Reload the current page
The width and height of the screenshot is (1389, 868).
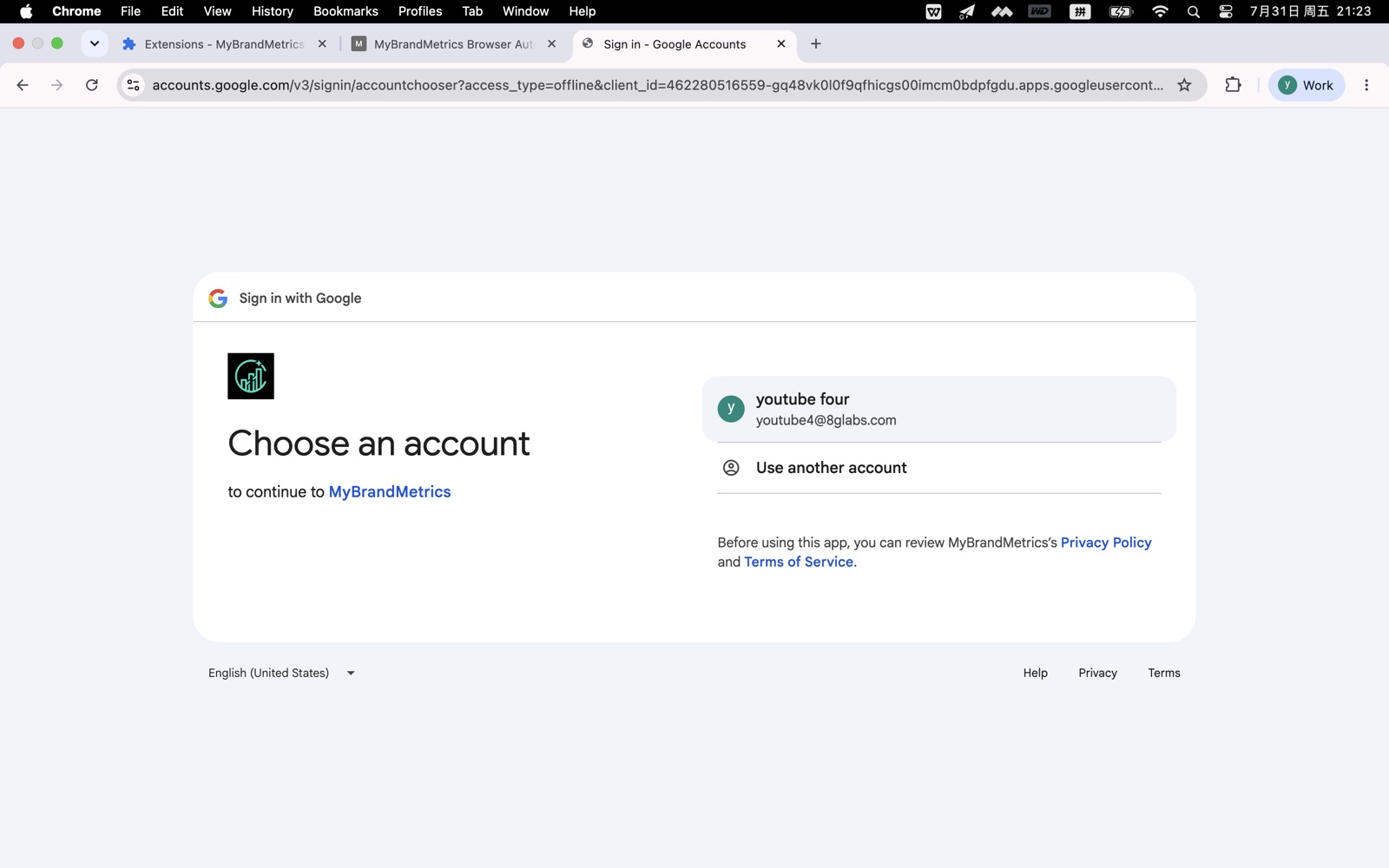click(x=92, y=85)
